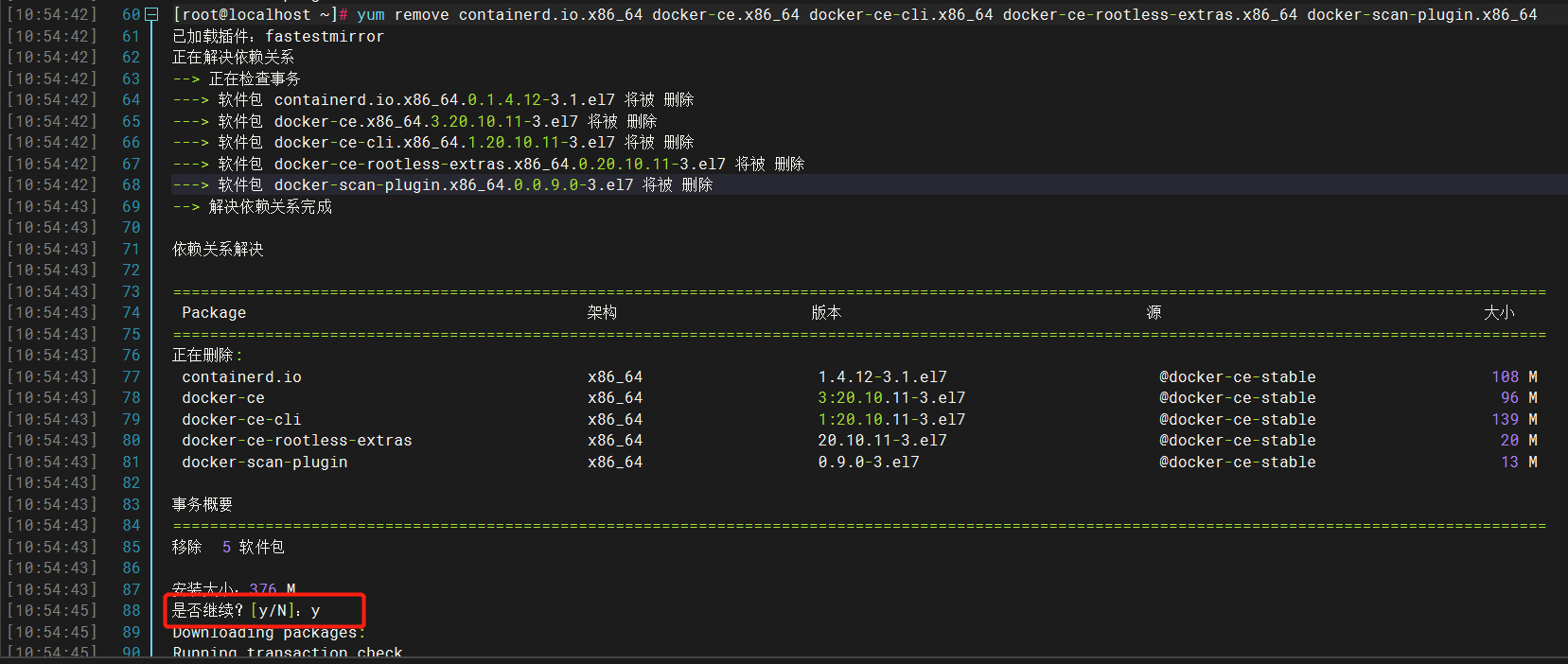Click the '正在删除:' heading
1568x664 pixels.
click(x=207, y=355)
